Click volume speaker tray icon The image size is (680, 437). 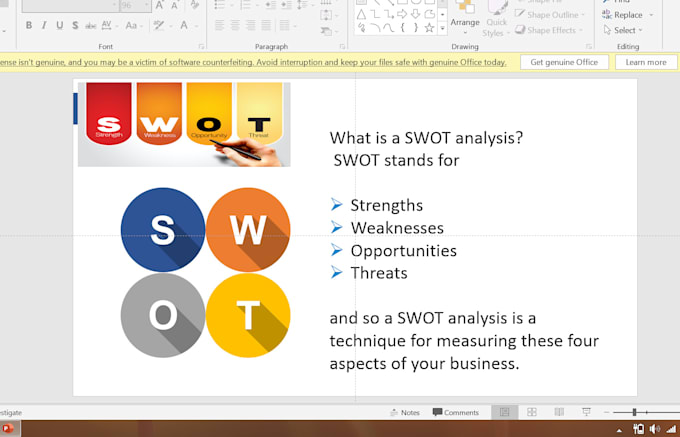click(x=655, y=429)
